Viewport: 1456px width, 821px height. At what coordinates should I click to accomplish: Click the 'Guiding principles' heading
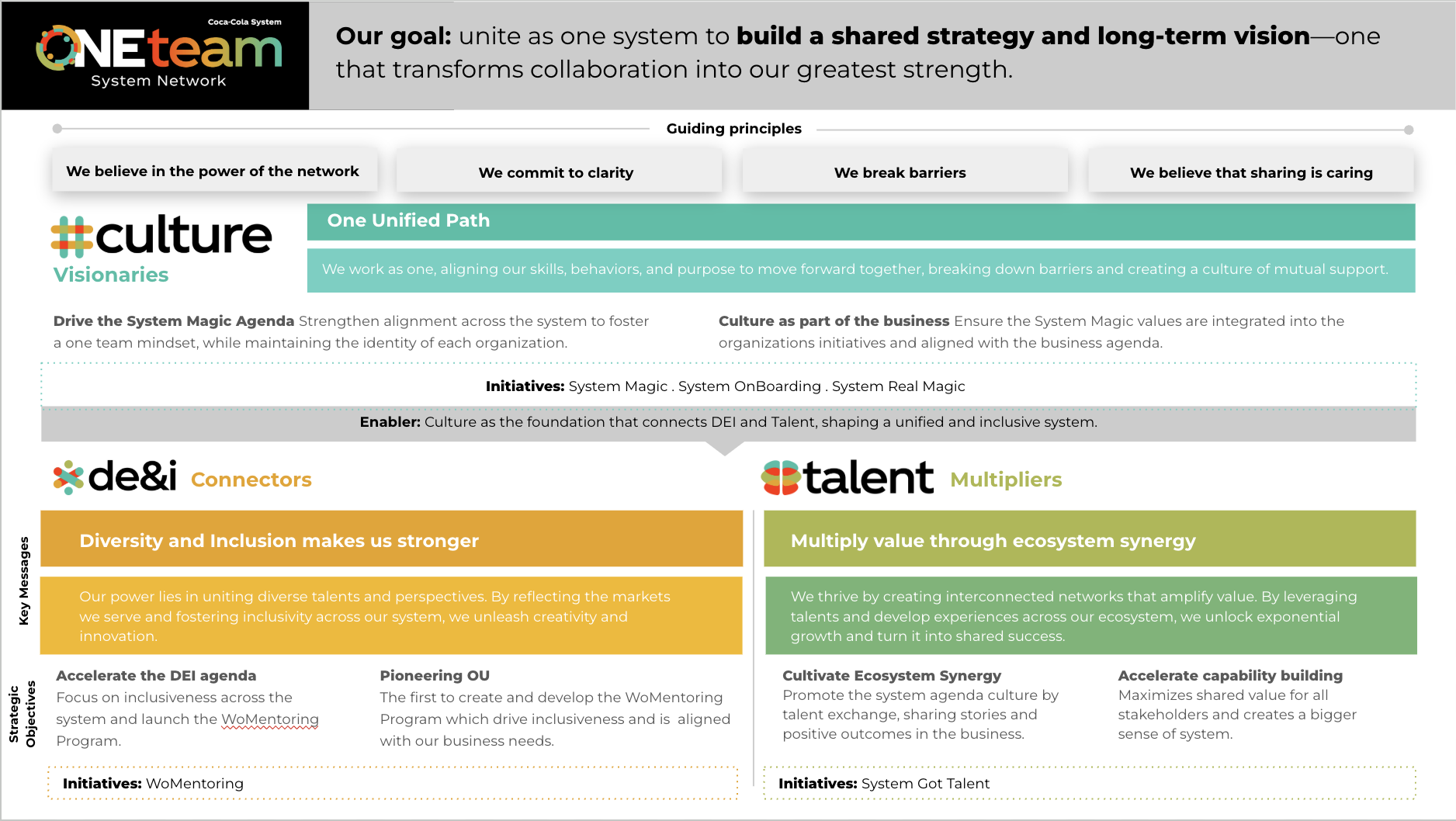click(x=733, y=129)
